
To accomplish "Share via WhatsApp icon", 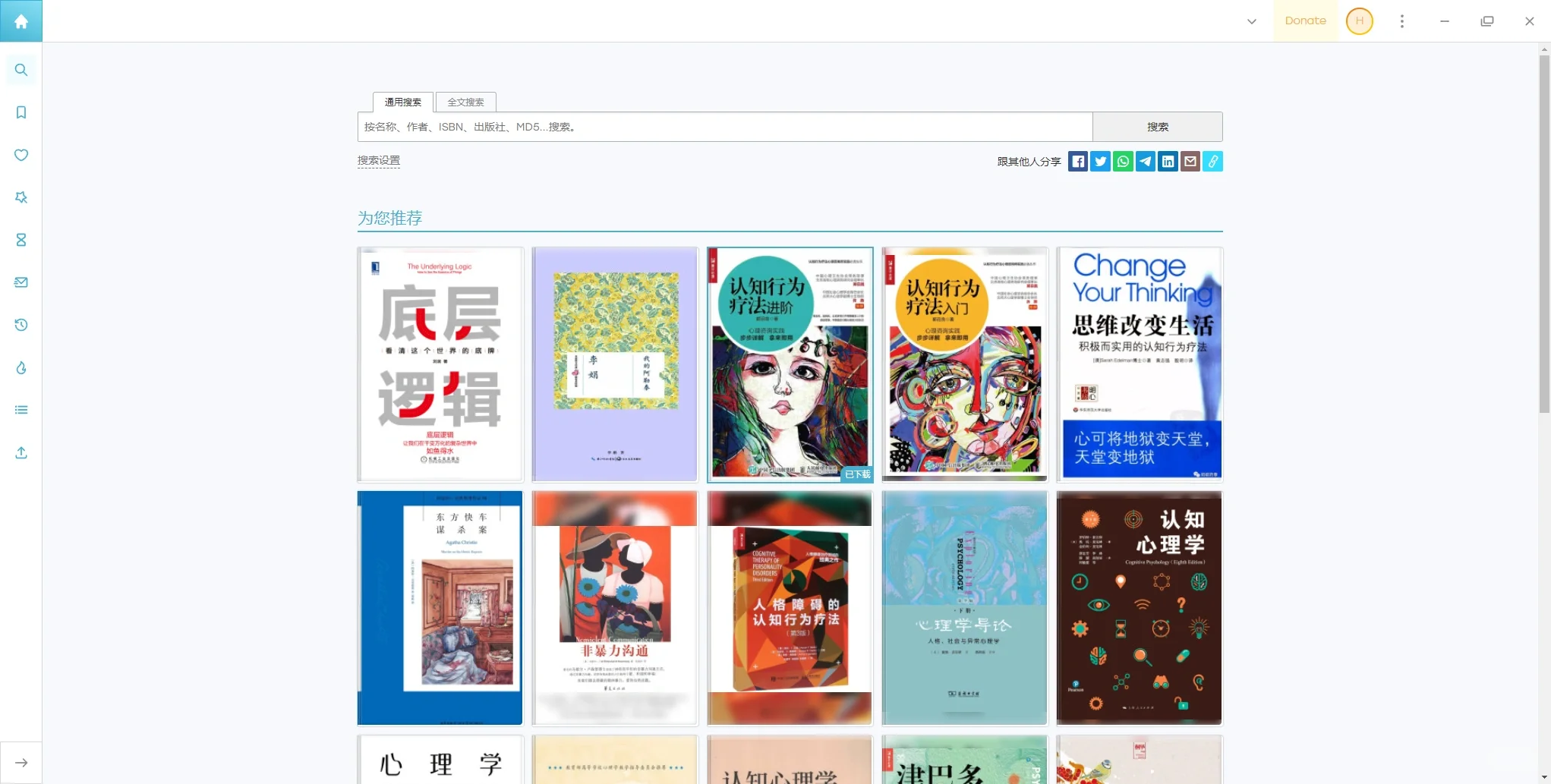I will coord(1123,161).
